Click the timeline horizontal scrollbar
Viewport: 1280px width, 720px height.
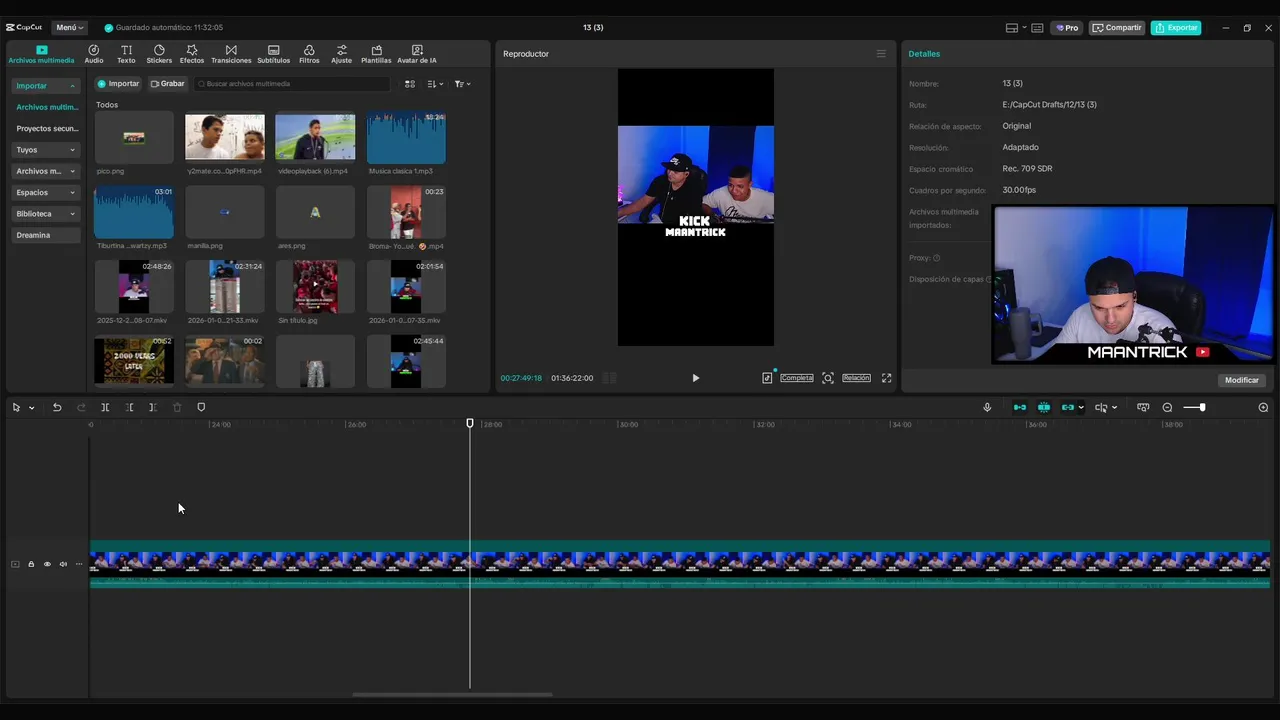click(x=452, y=695)
